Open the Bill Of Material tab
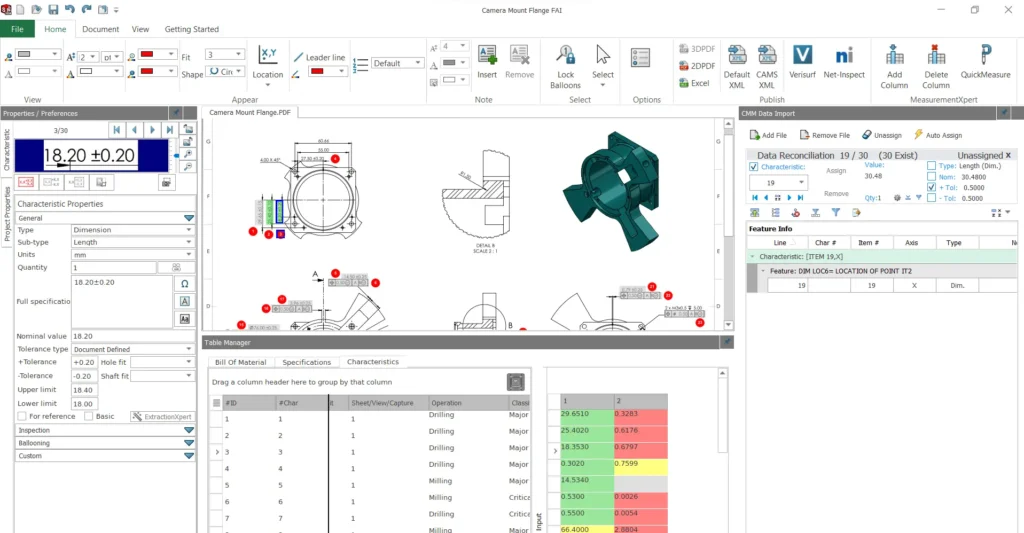Screen dimensions: 1024x533 pos(240,362)
